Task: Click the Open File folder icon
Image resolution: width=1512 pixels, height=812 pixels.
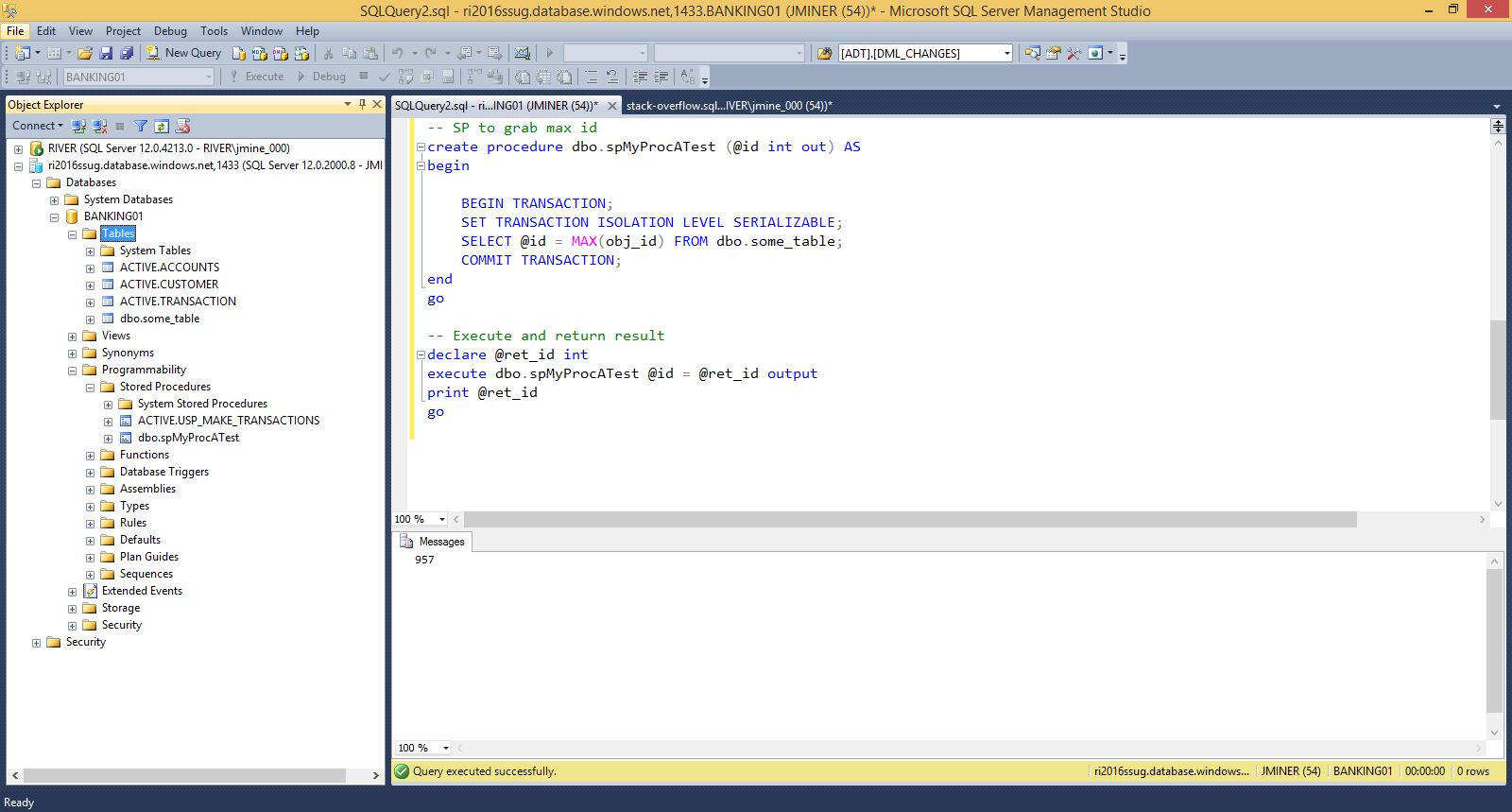Action: point(84,53)
